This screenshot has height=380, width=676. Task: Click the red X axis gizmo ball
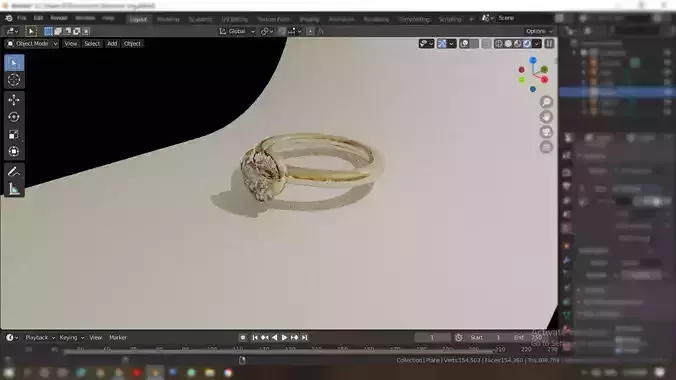[x=545, y=79]
